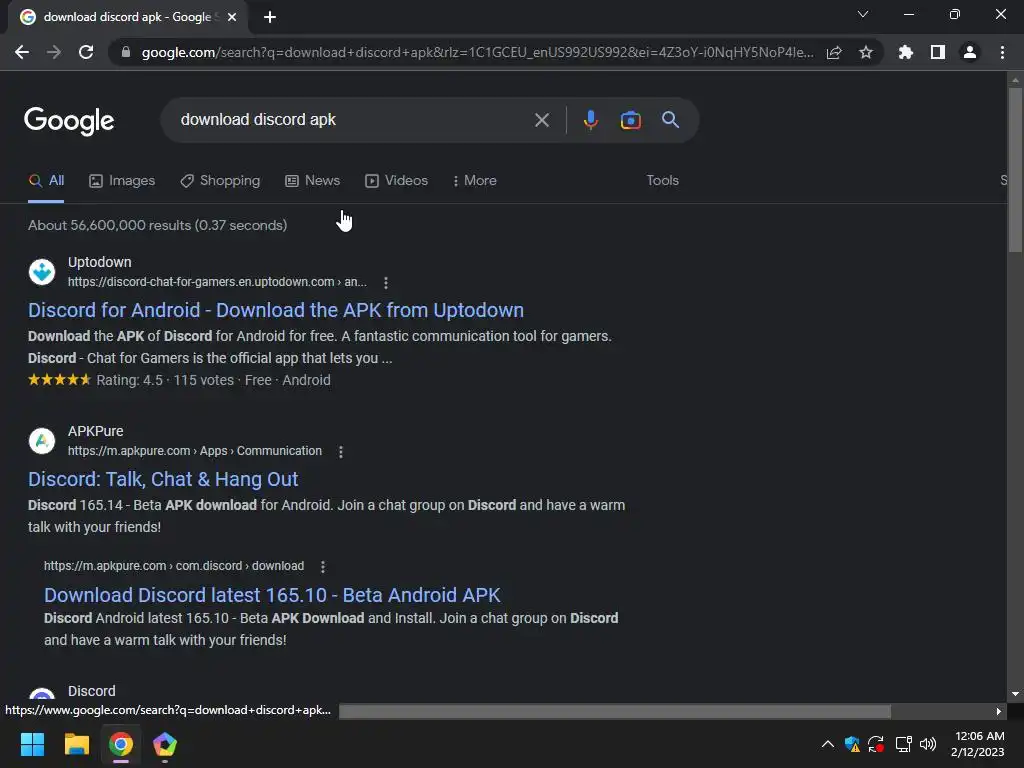This screenshot has width=1024, height=768.
Task: Reload the page with the refresh icon
Action: click(86, 52)
